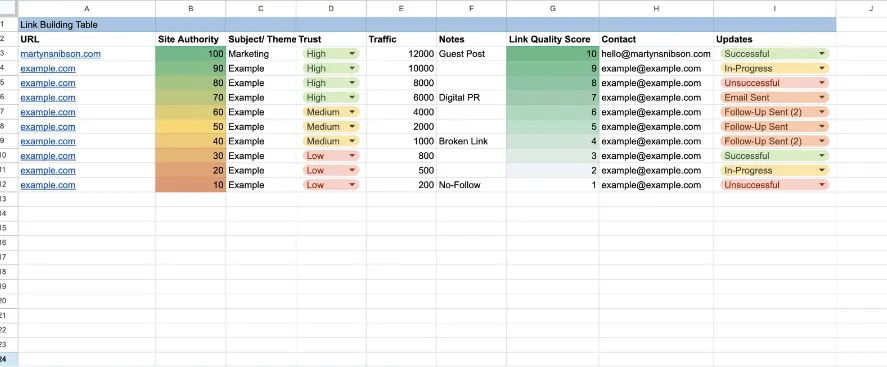Image resolution: width=887 pixels, height=367 pixels.
Task: Select column F header
Action: point(471,8)
